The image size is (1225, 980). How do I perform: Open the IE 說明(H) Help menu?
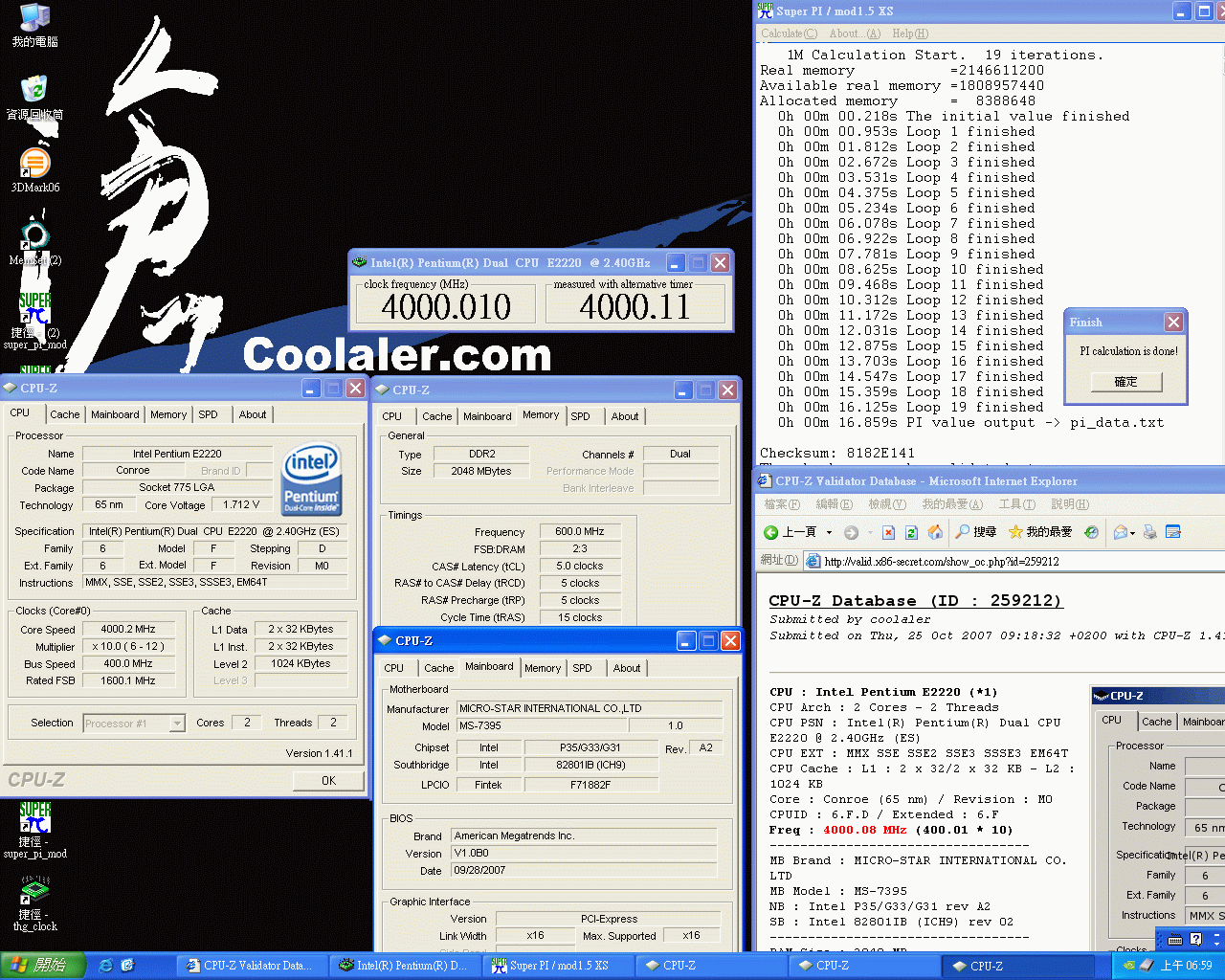1069,504
